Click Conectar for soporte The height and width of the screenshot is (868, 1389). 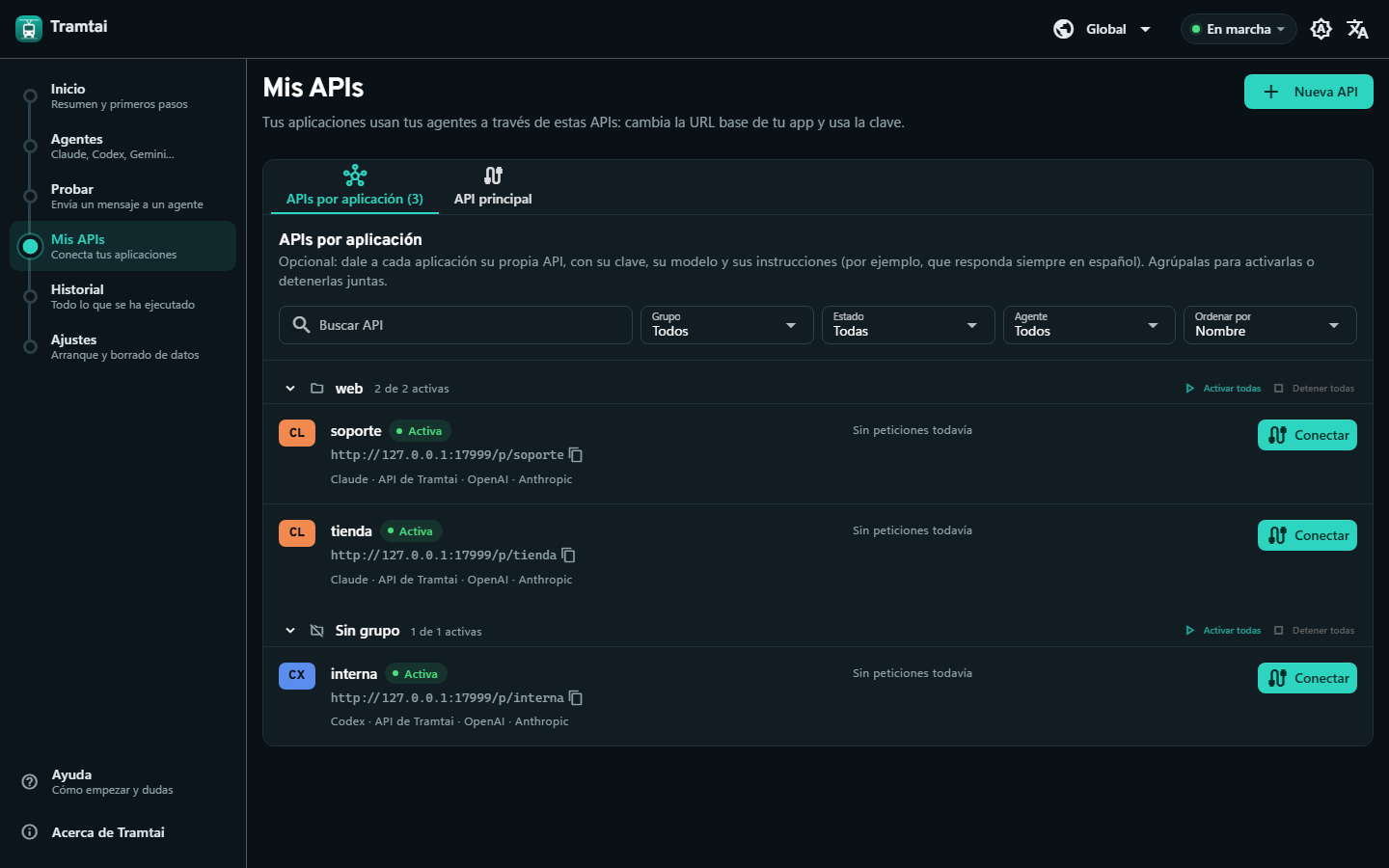(x=1307, y=435)
